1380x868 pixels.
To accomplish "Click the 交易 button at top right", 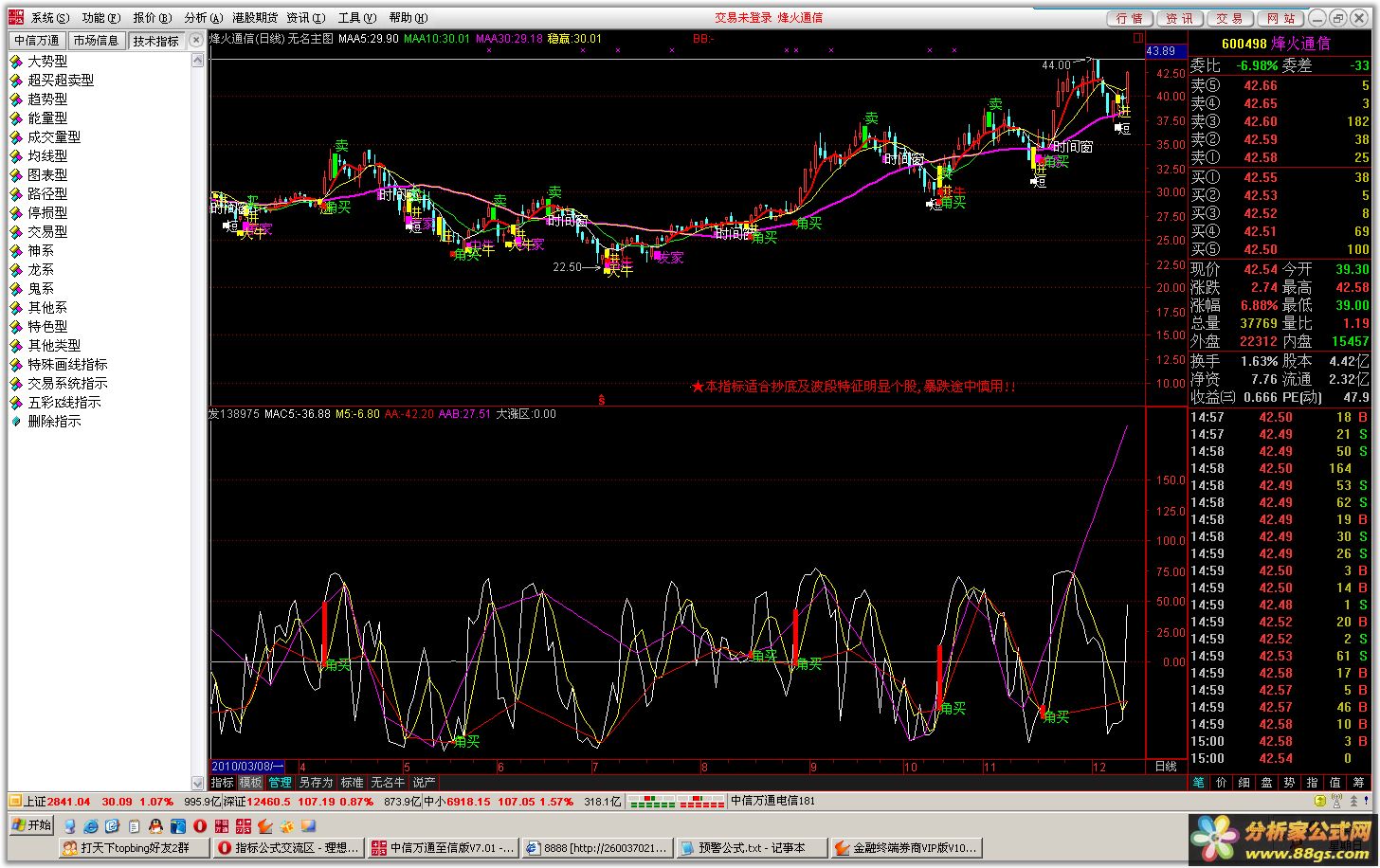I will click(1230, 19).
